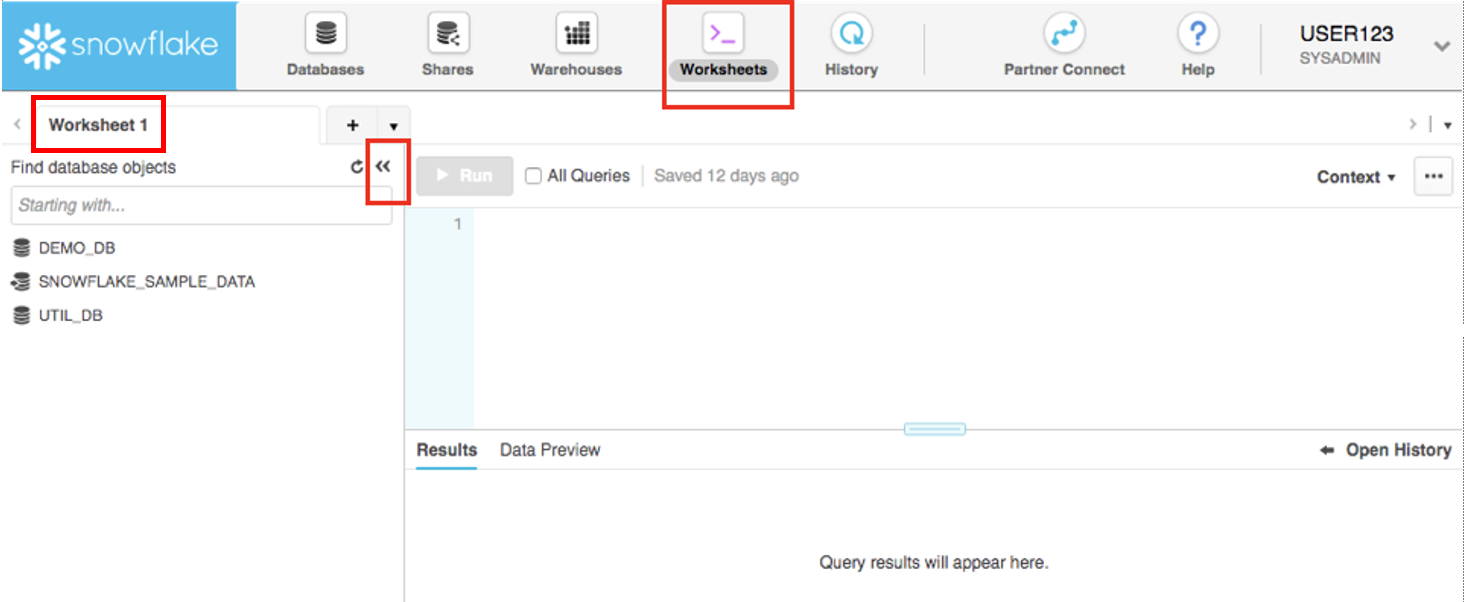Click the Saved 12 days ago text
This screenshot has height=602, width=1471.
pyautogui.click(x=726, y=176)
